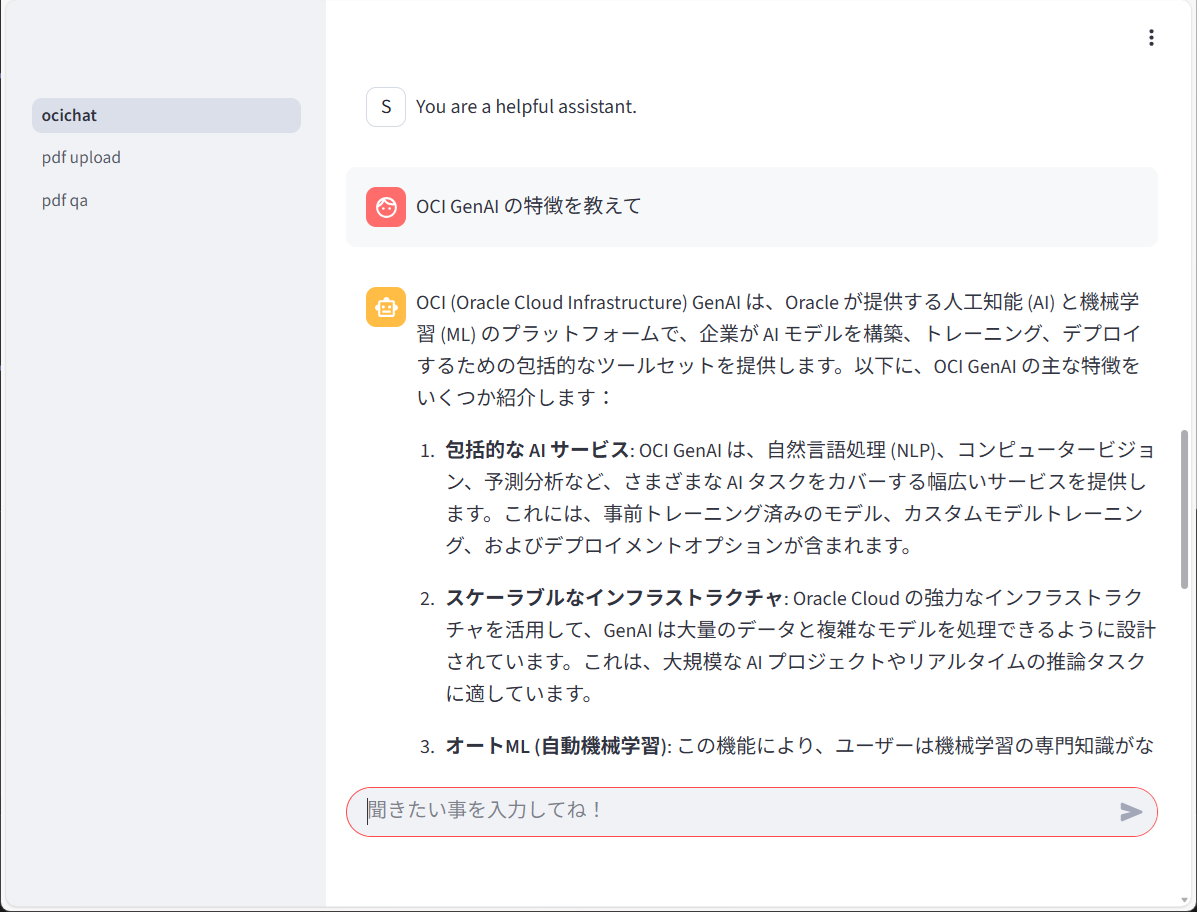The width and height of the screenshot is (1197, 912).
Task: Open the three-dot main menu
Action: 1150,37
